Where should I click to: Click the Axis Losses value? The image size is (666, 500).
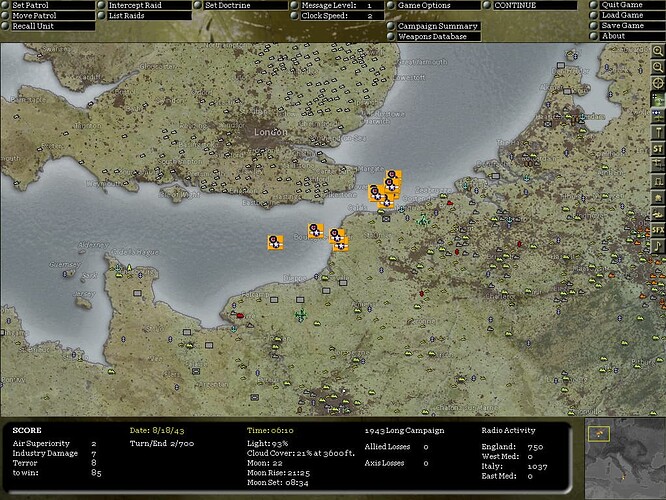pyautogui.click(x=426, y=463)
